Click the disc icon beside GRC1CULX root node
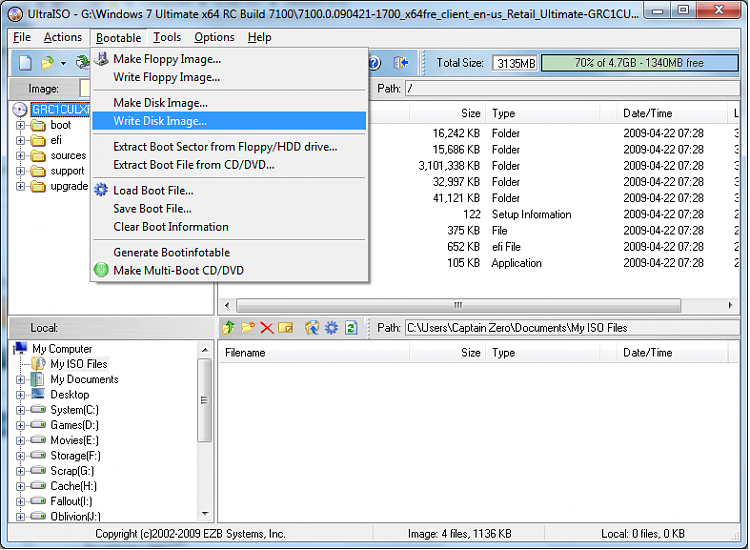Viewport: 750px width, 550px height. pos(20,110)
